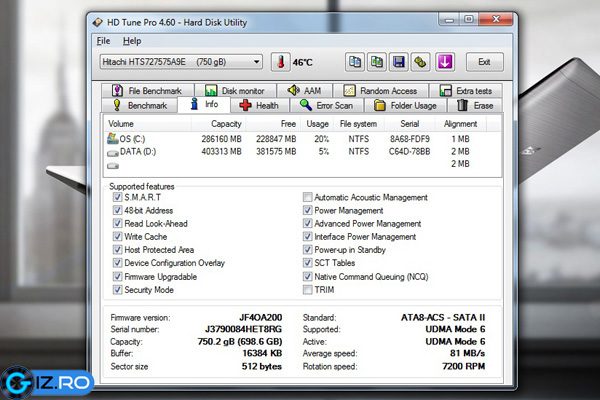The height and width of the screenshot is (400, 600).
Task: Click the C64D-78BB serial value
Action: coord(409,152)
